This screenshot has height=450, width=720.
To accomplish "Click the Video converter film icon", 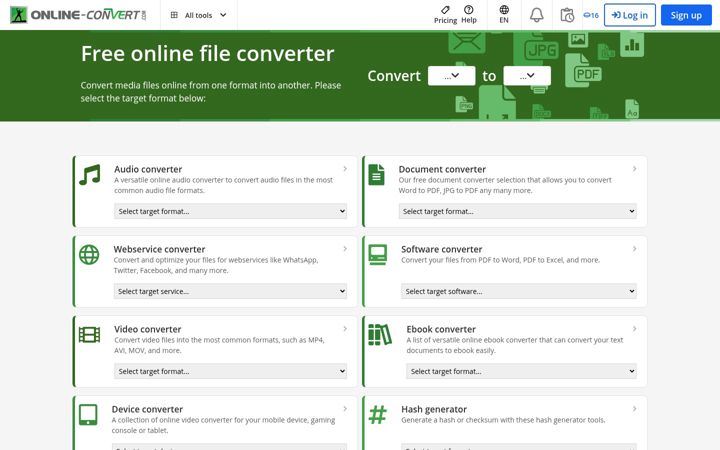I will (x=90, y=335).
